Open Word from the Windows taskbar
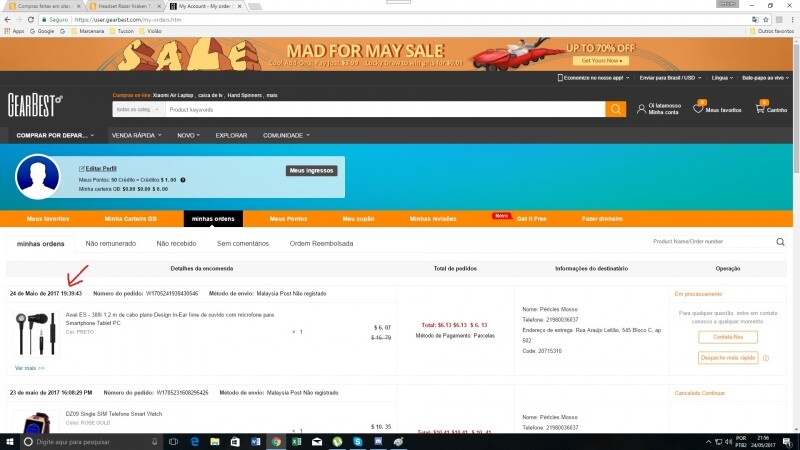 pyautogui.click(x=255, y=441)
